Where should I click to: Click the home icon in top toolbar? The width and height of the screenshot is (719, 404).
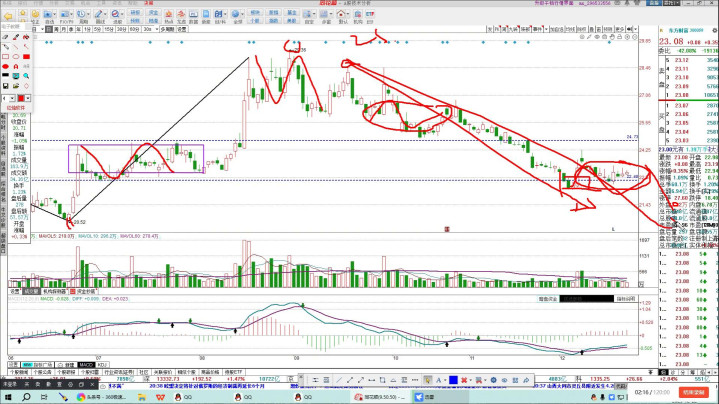(342, 14)
